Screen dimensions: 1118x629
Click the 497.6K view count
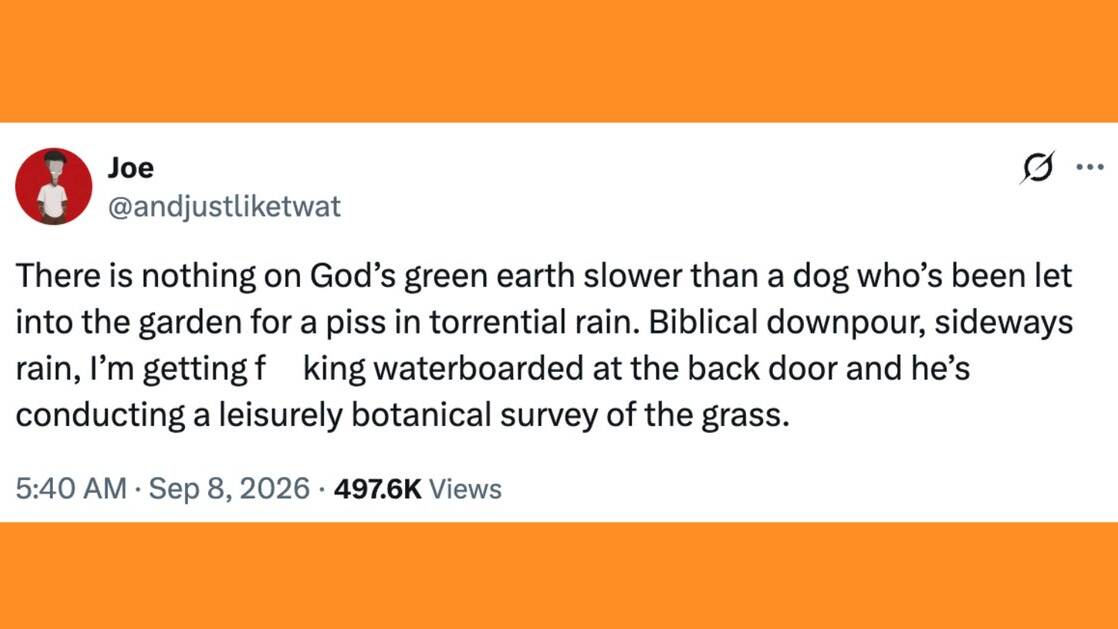tap(377, 489)
